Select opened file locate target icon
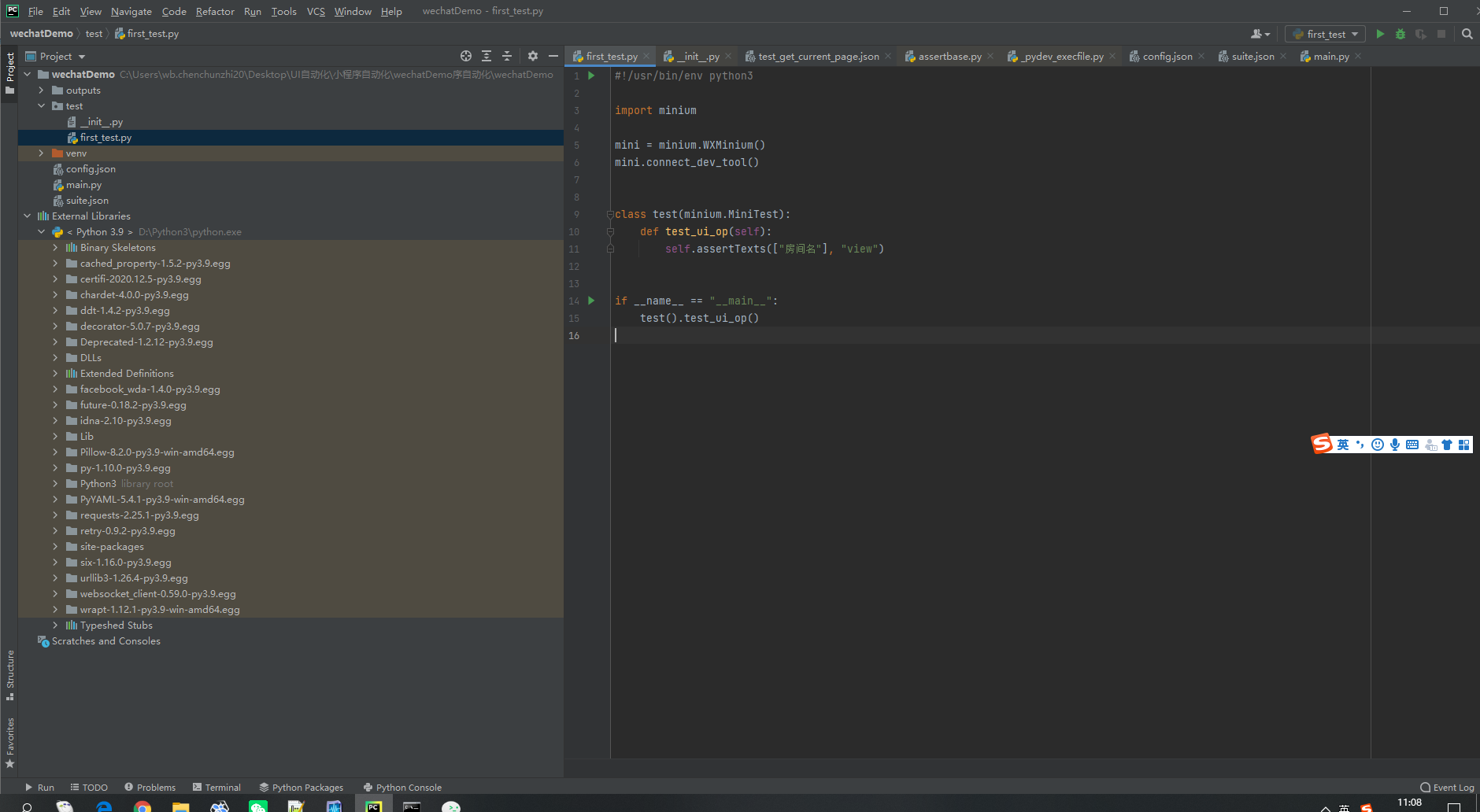Screen dimensions: 1480x812 (466, 56)
